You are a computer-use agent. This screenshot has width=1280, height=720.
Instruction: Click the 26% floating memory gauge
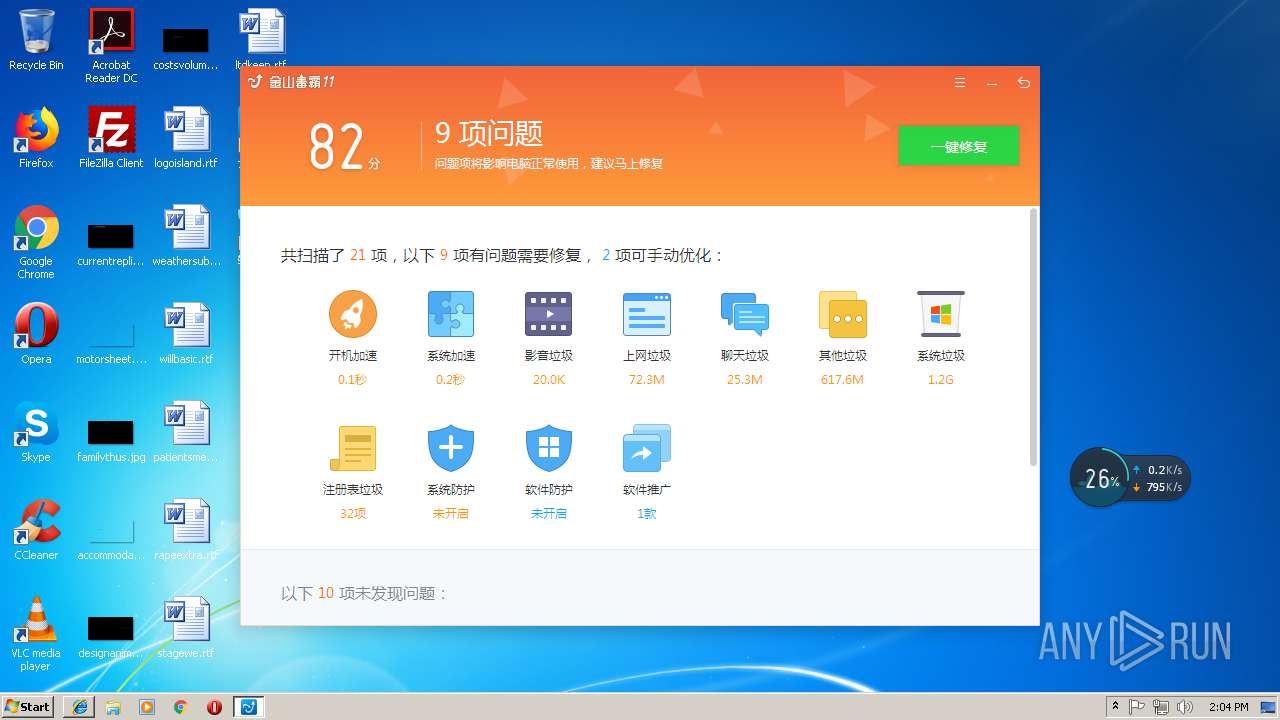pos(1099,478)
